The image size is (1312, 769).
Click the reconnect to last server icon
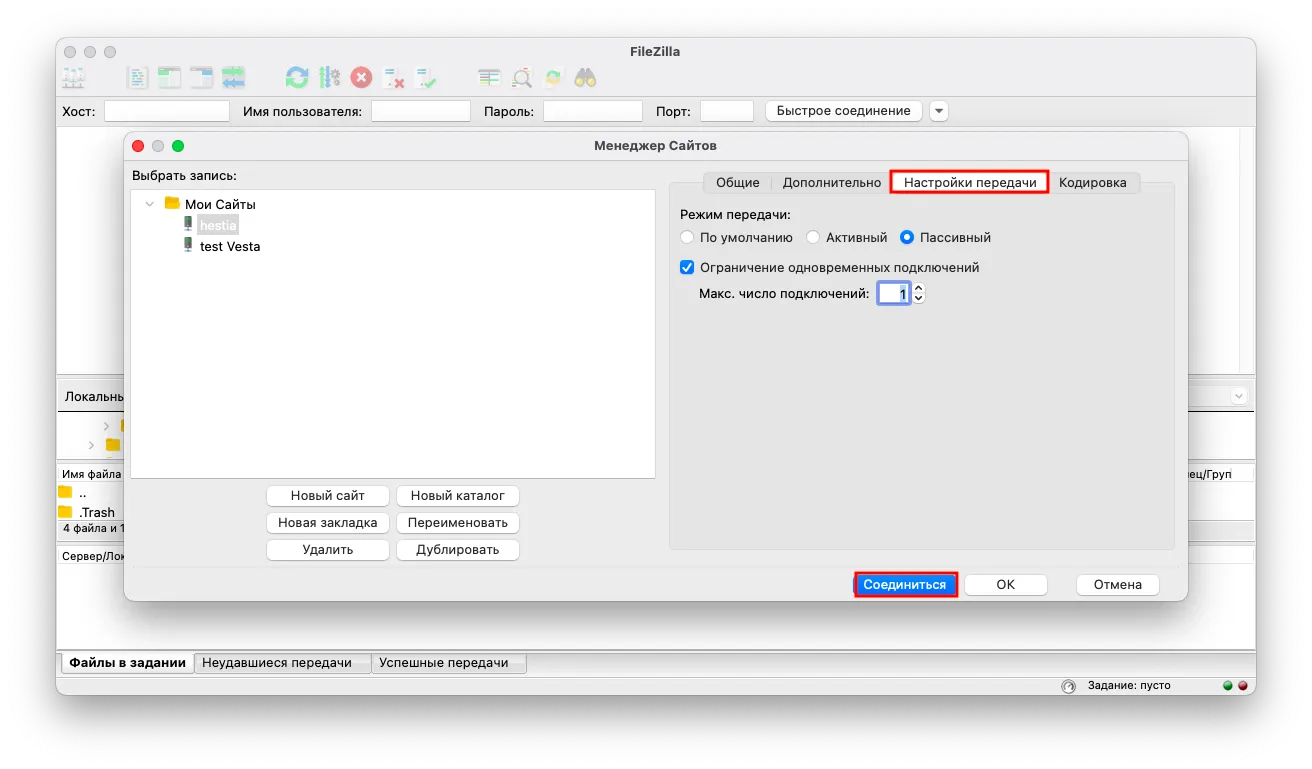pos(426,77)
